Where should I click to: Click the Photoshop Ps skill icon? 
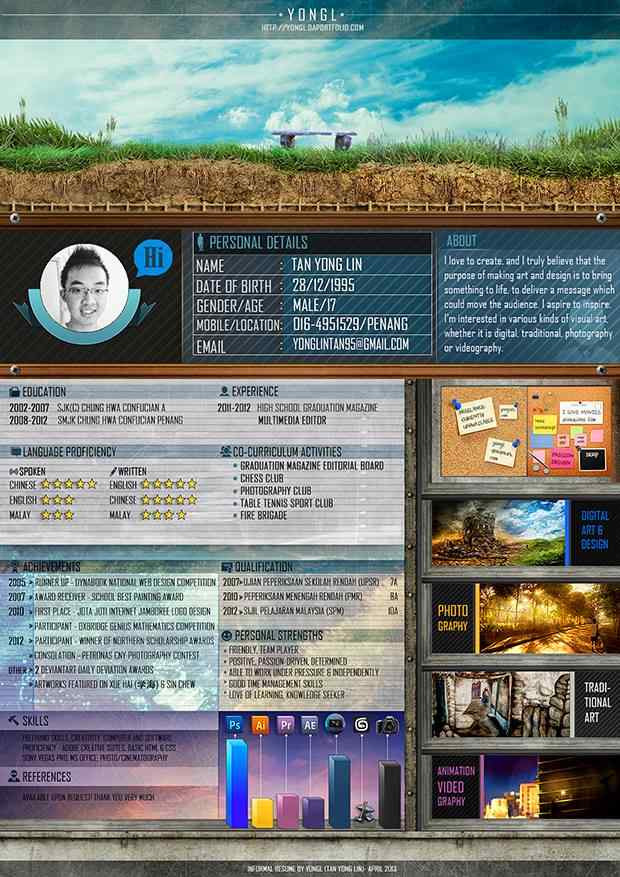pos(236,724)
